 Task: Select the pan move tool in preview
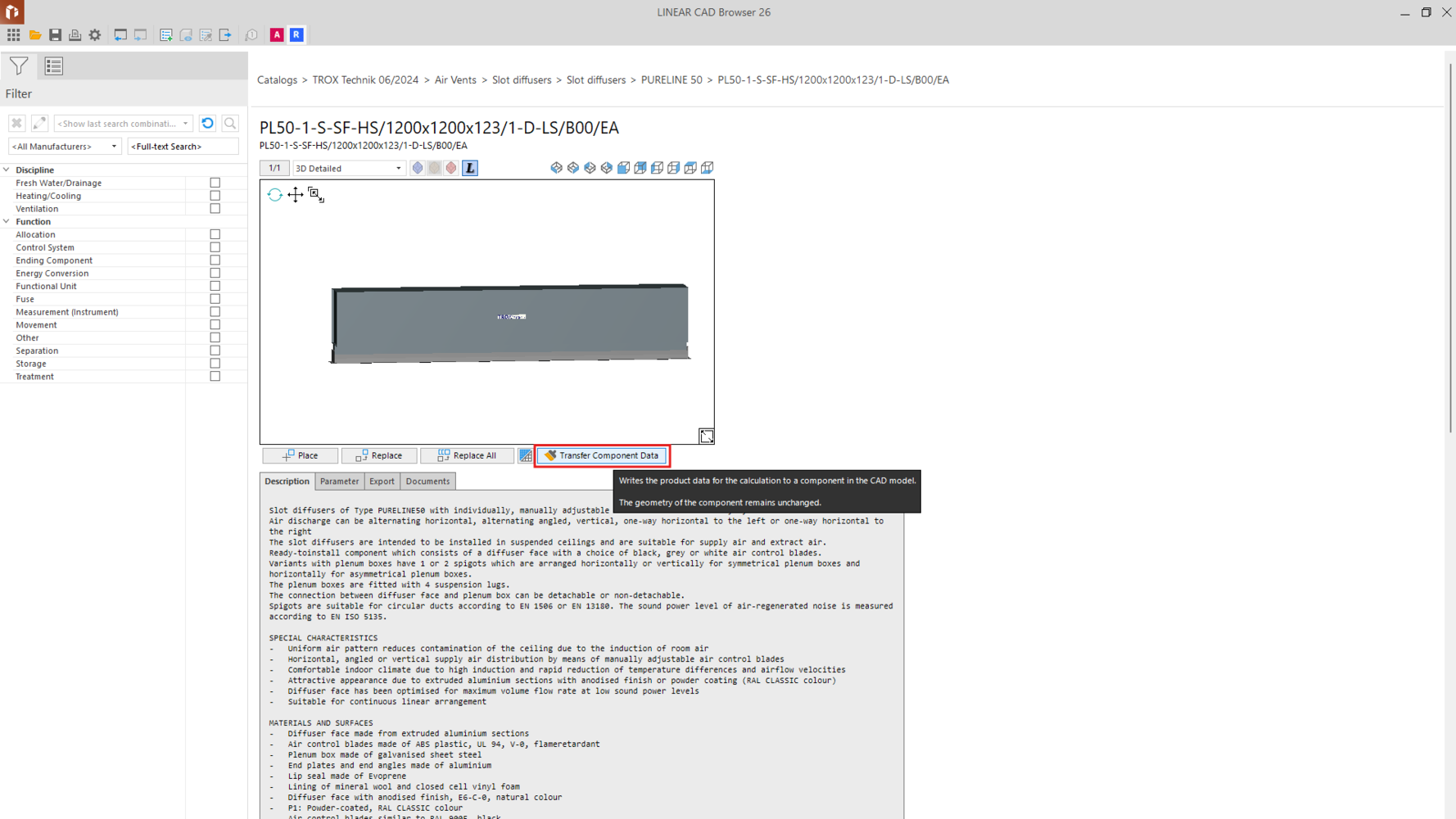click(295, 195)
